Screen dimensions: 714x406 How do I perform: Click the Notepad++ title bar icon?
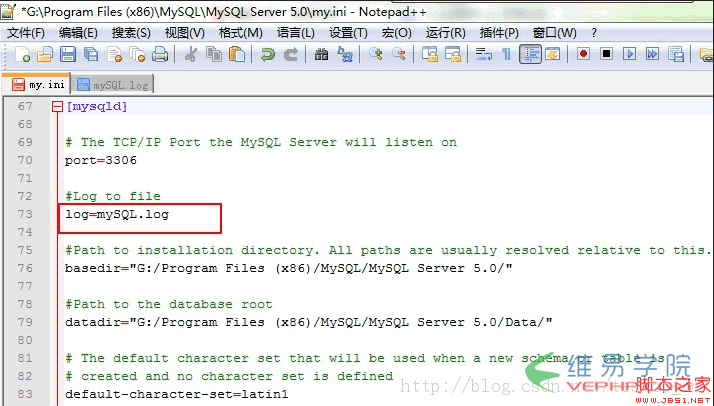9,11
